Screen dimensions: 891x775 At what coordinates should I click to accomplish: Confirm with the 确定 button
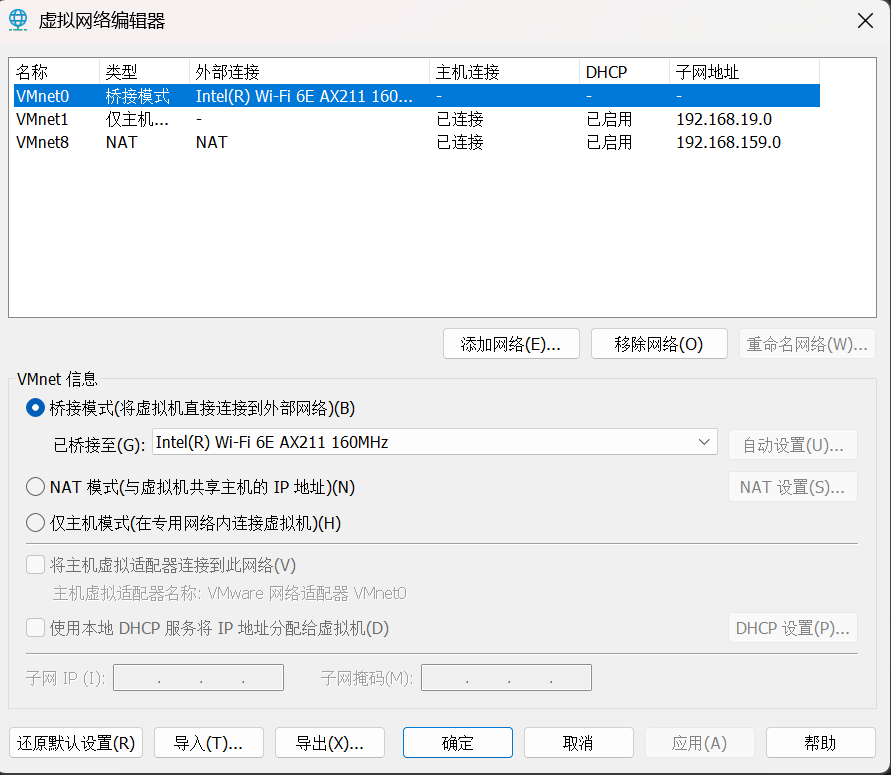[457, 743]
